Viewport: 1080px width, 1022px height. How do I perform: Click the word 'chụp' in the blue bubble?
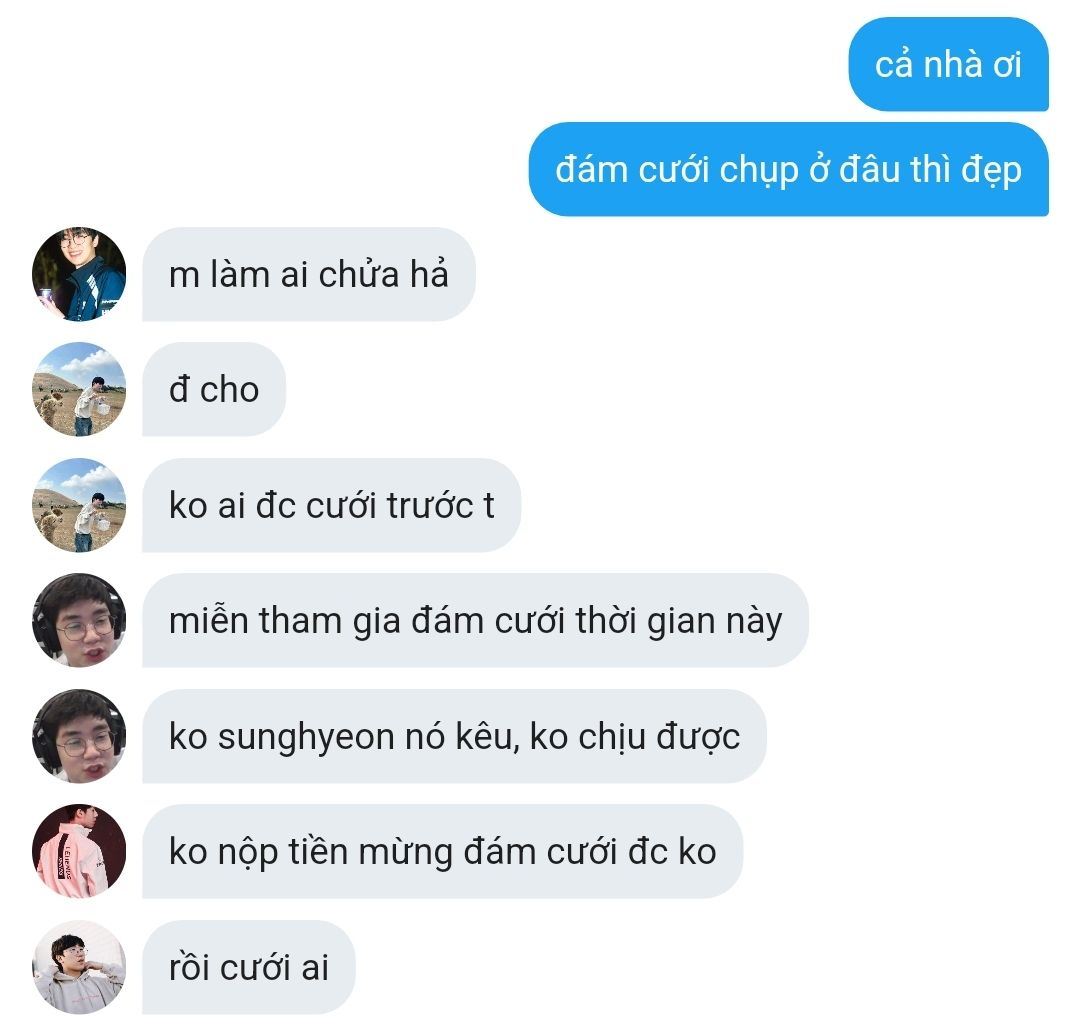758,172
